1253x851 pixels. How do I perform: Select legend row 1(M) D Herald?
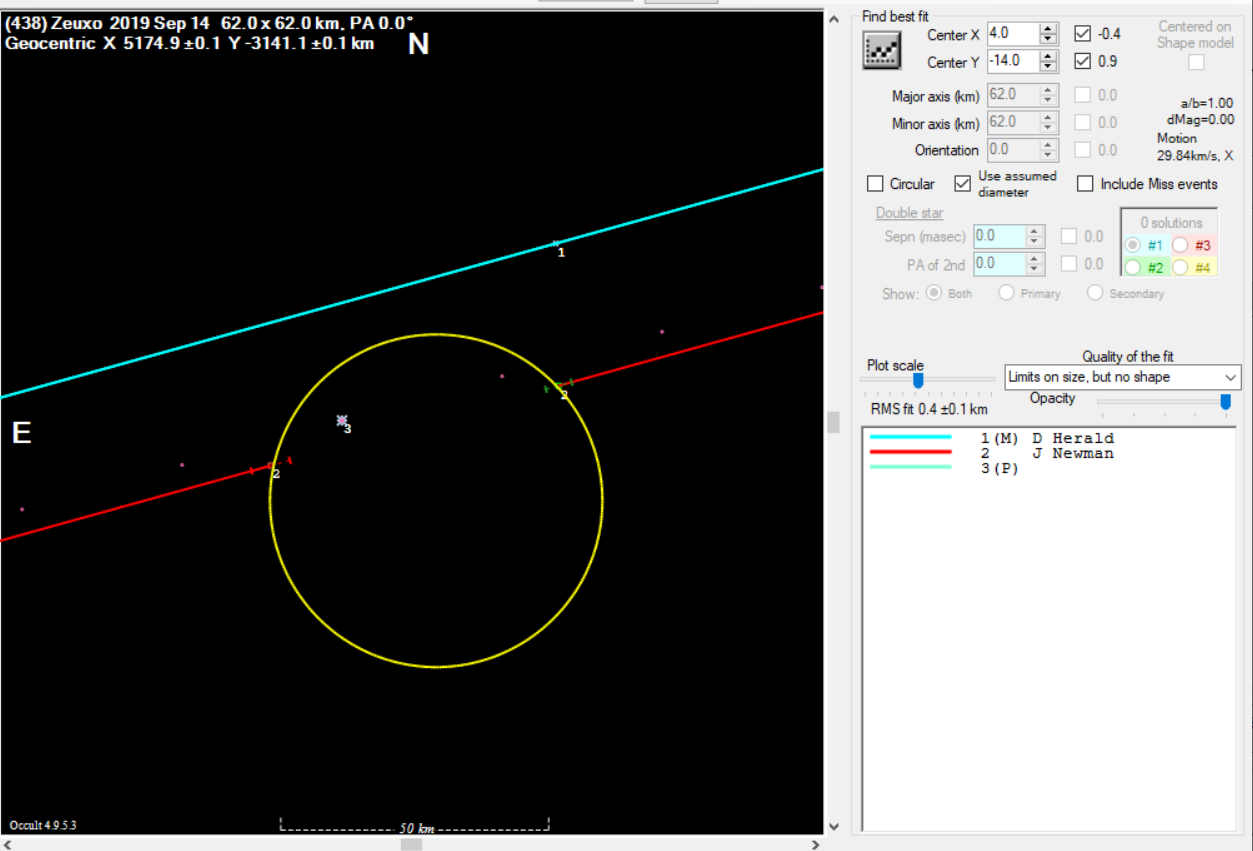coord(1047,438)
